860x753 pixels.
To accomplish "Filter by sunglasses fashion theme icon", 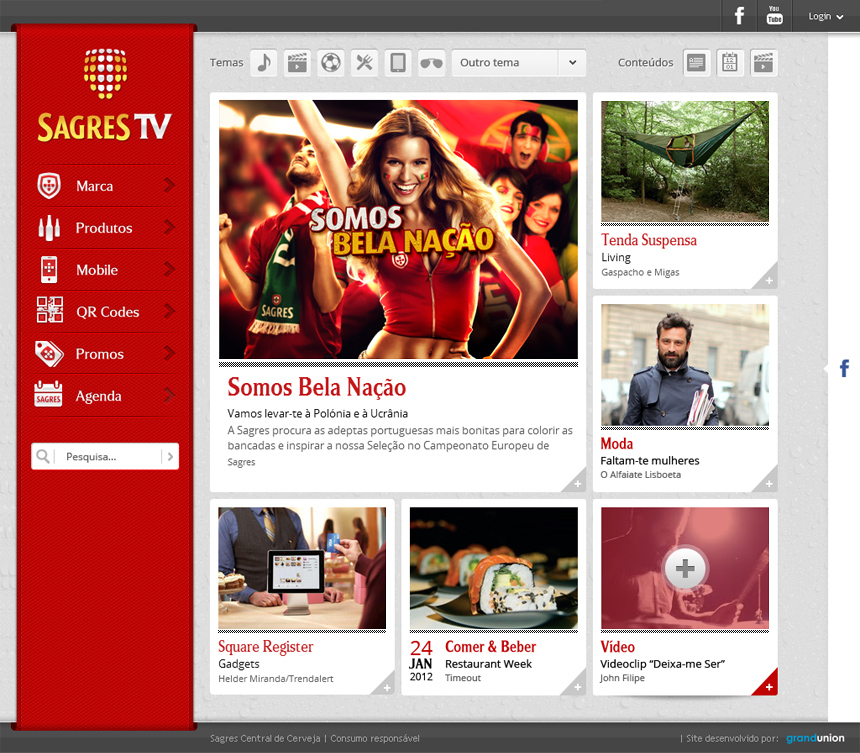I will (431, 63).
